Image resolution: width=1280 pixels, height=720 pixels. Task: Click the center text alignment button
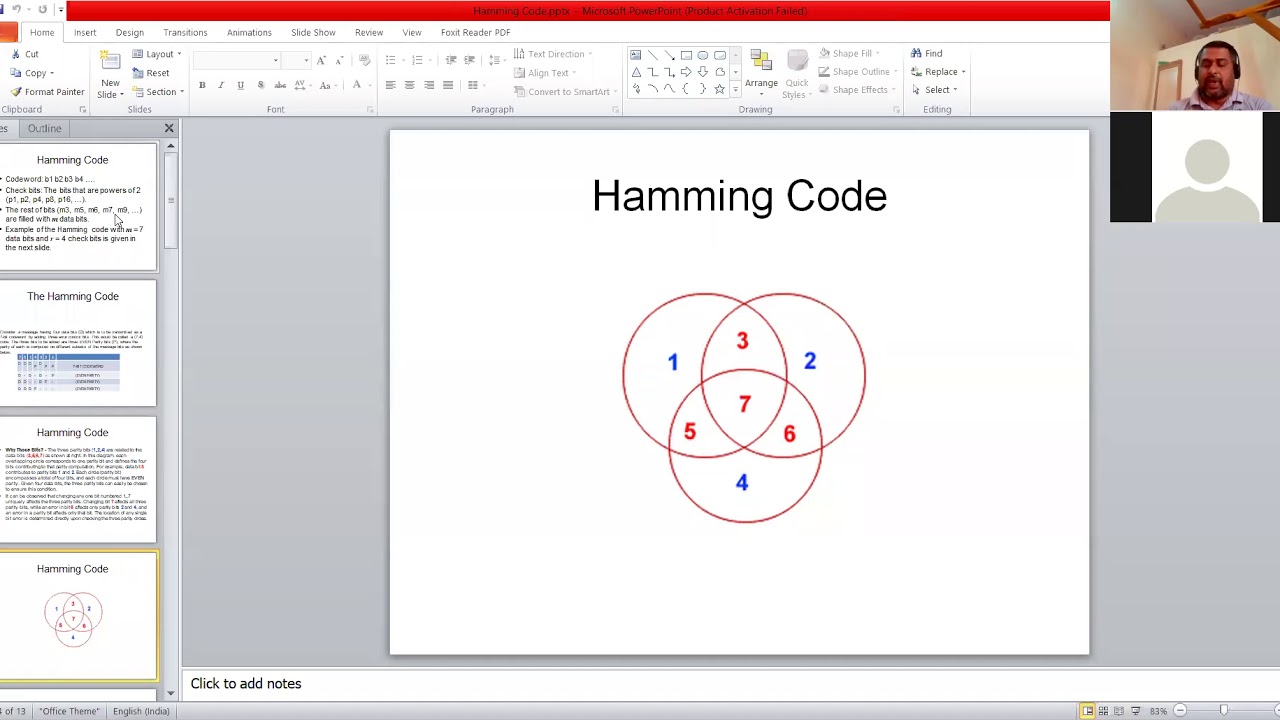coord(409,86)
